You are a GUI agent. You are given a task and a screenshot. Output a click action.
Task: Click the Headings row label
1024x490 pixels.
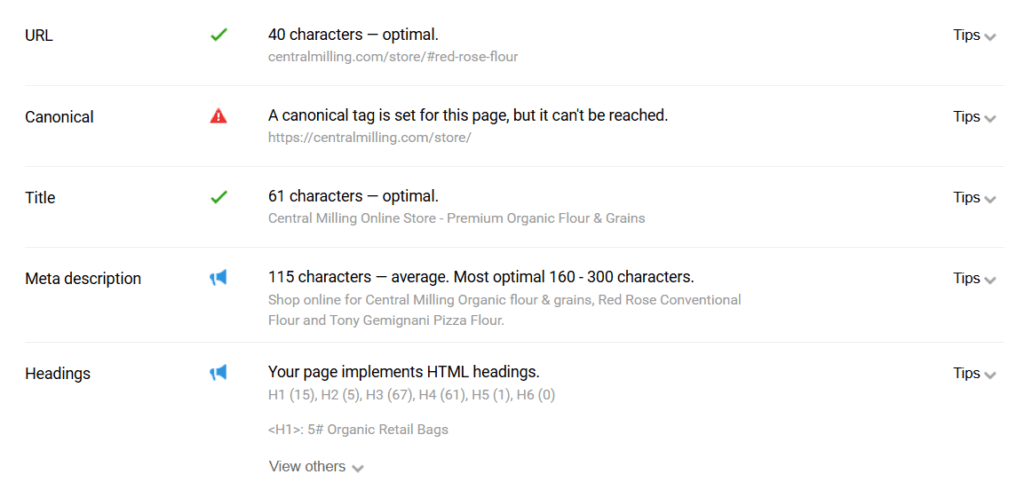coord(57,374)
